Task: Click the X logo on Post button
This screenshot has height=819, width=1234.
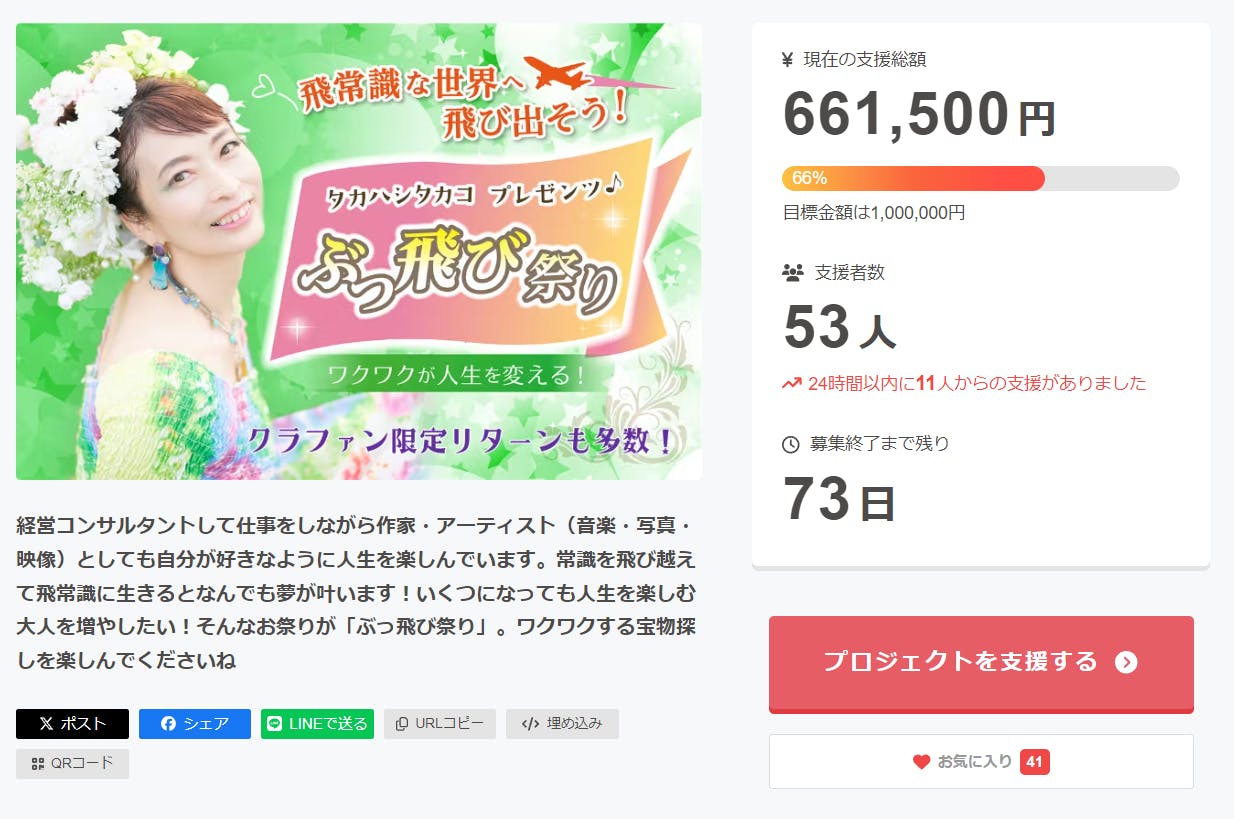Action: point(46,724)
